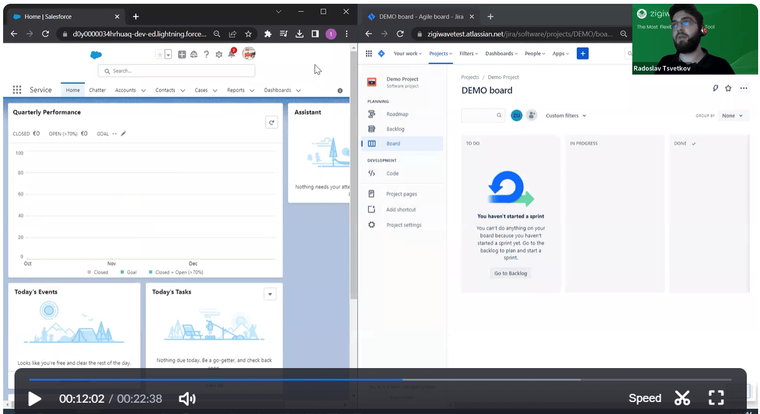Viewport: 760px width, 414px height.
Task: Open Salesforce setup gear icon
Action: tap(219, 55)
